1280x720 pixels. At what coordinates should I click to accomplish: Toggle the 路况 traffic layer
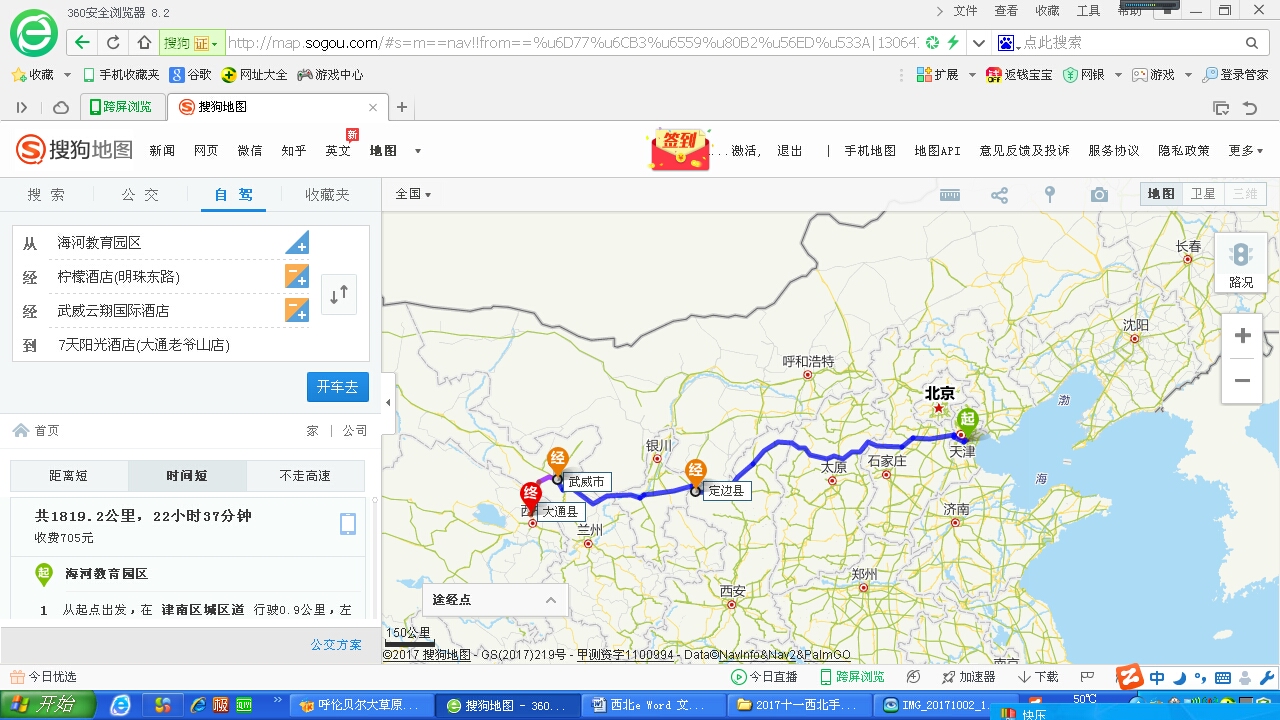click(x=1241, y=265)
